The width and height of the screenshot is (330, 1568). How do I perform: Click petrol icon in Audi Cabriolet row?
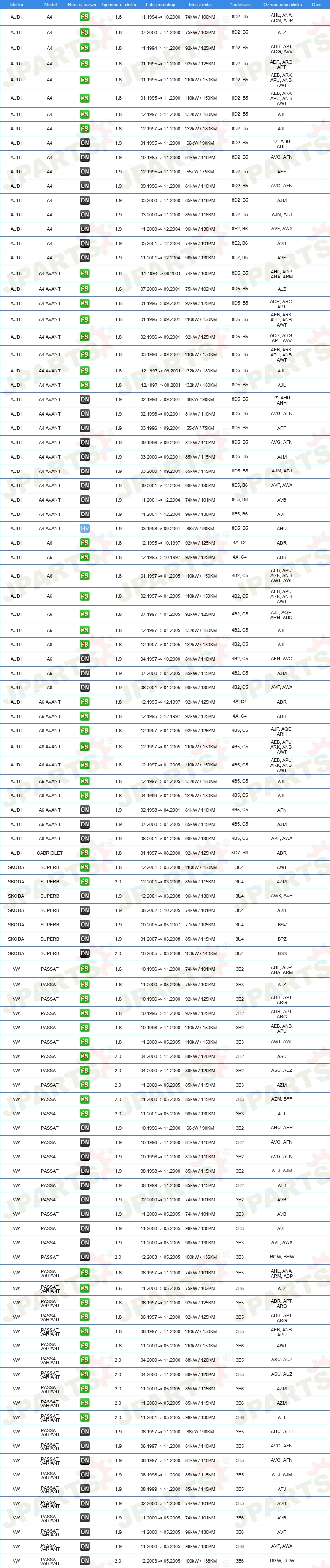(85, 853)
